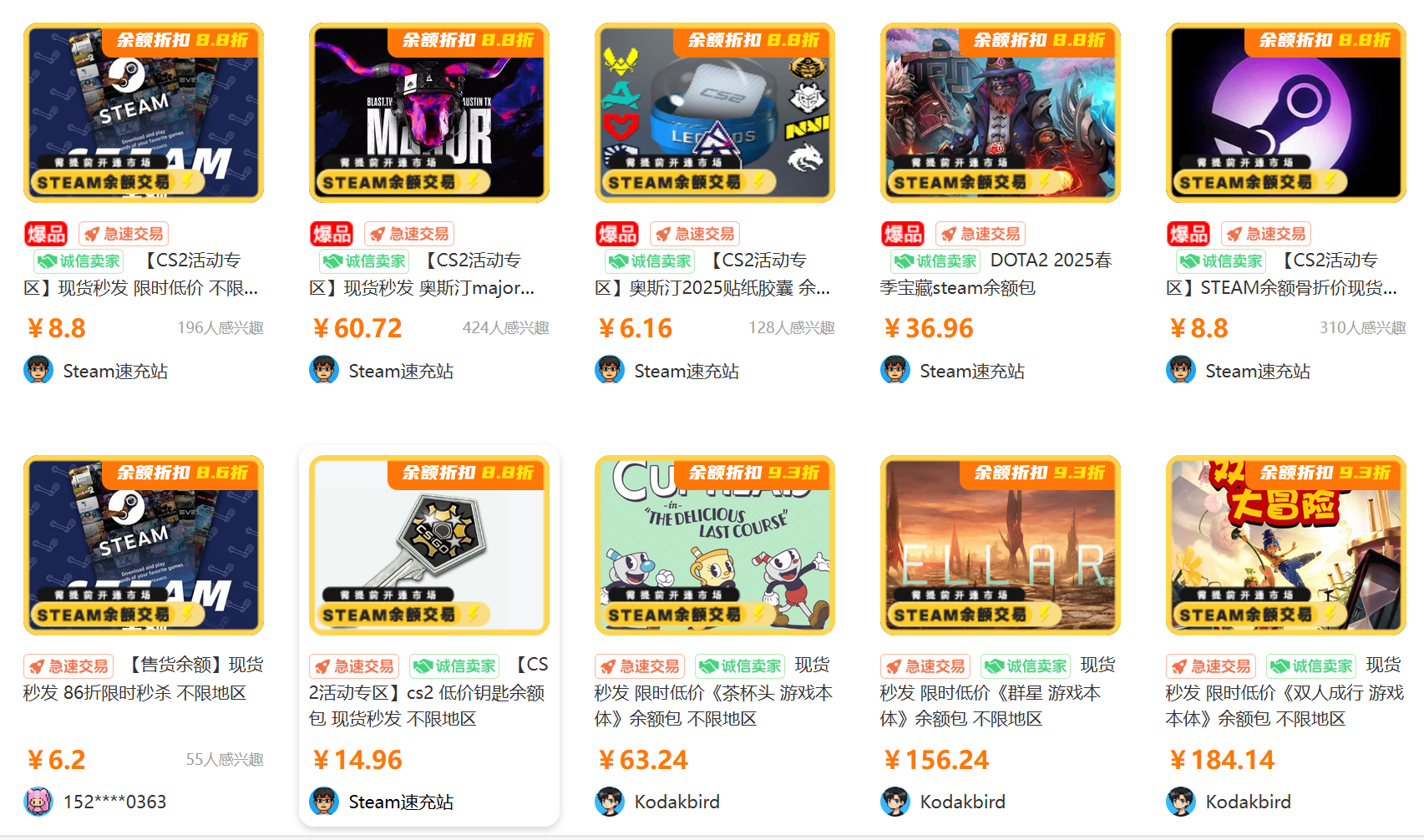The width and height of the screenshot is (1424, 840).
Task: Click the ¥156.24 price of Stellaris listing
Action: click(x=936, y=760)
